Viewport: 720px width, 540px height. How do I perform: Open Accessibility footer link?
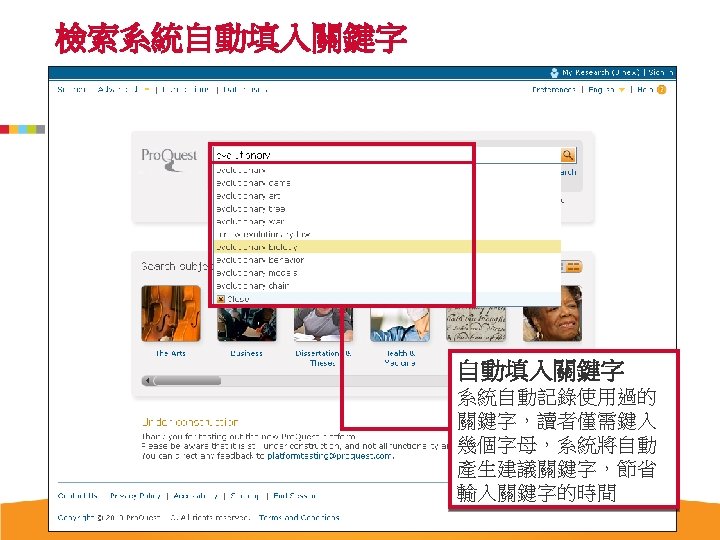(x=196, y=496)
